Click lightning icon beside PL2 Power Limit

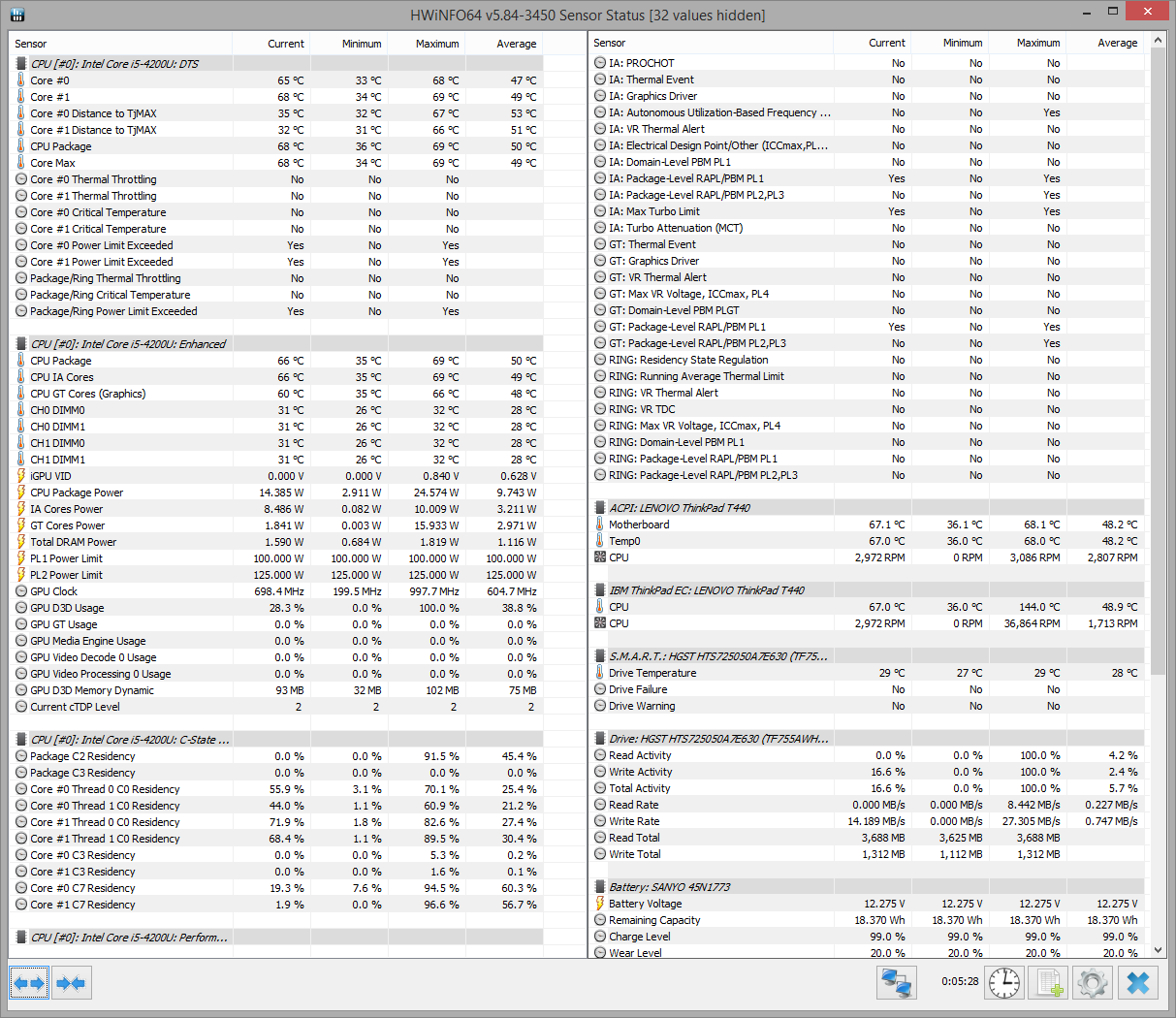tap(21, 575)
